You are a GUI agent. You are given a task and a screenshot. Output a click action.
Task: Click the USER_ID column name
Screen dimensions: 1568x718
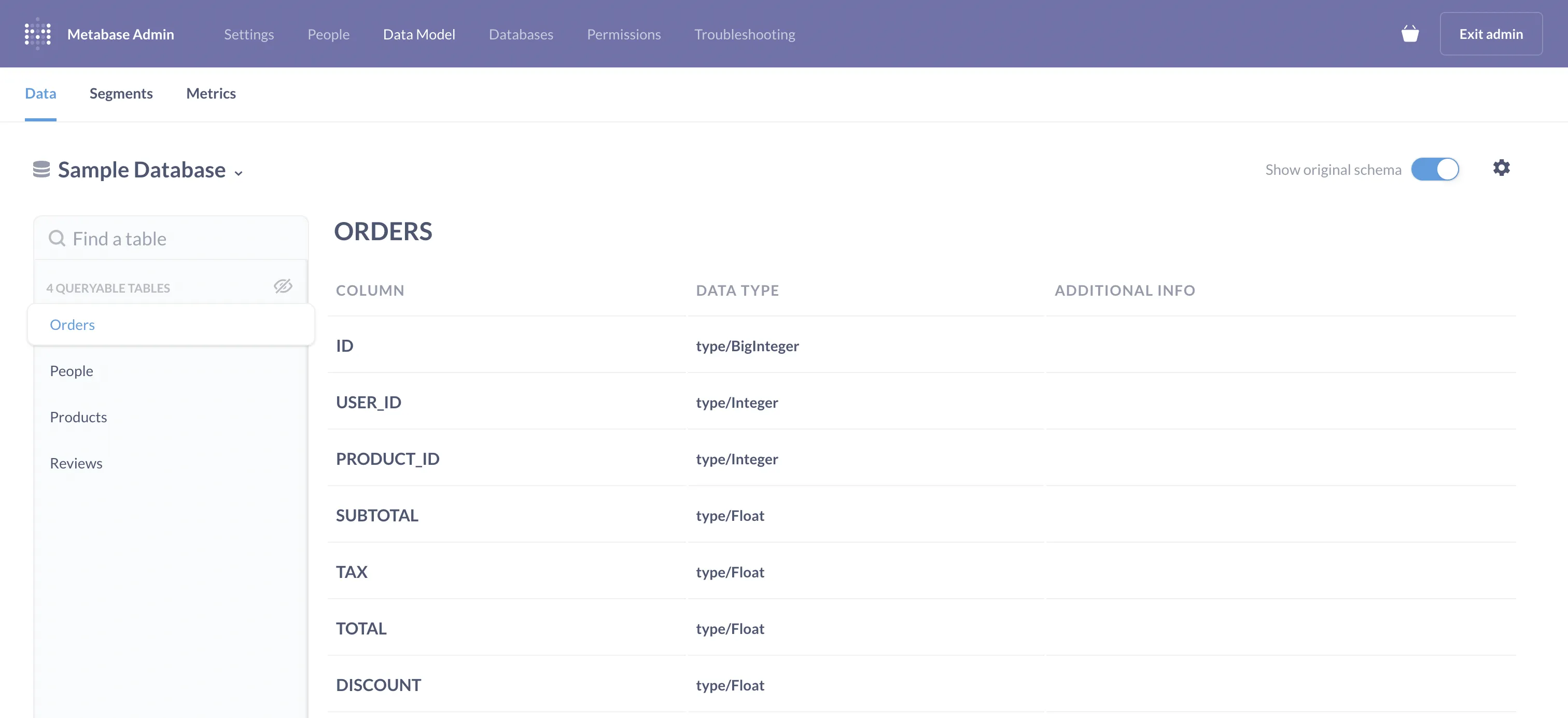tap(368, 403)
